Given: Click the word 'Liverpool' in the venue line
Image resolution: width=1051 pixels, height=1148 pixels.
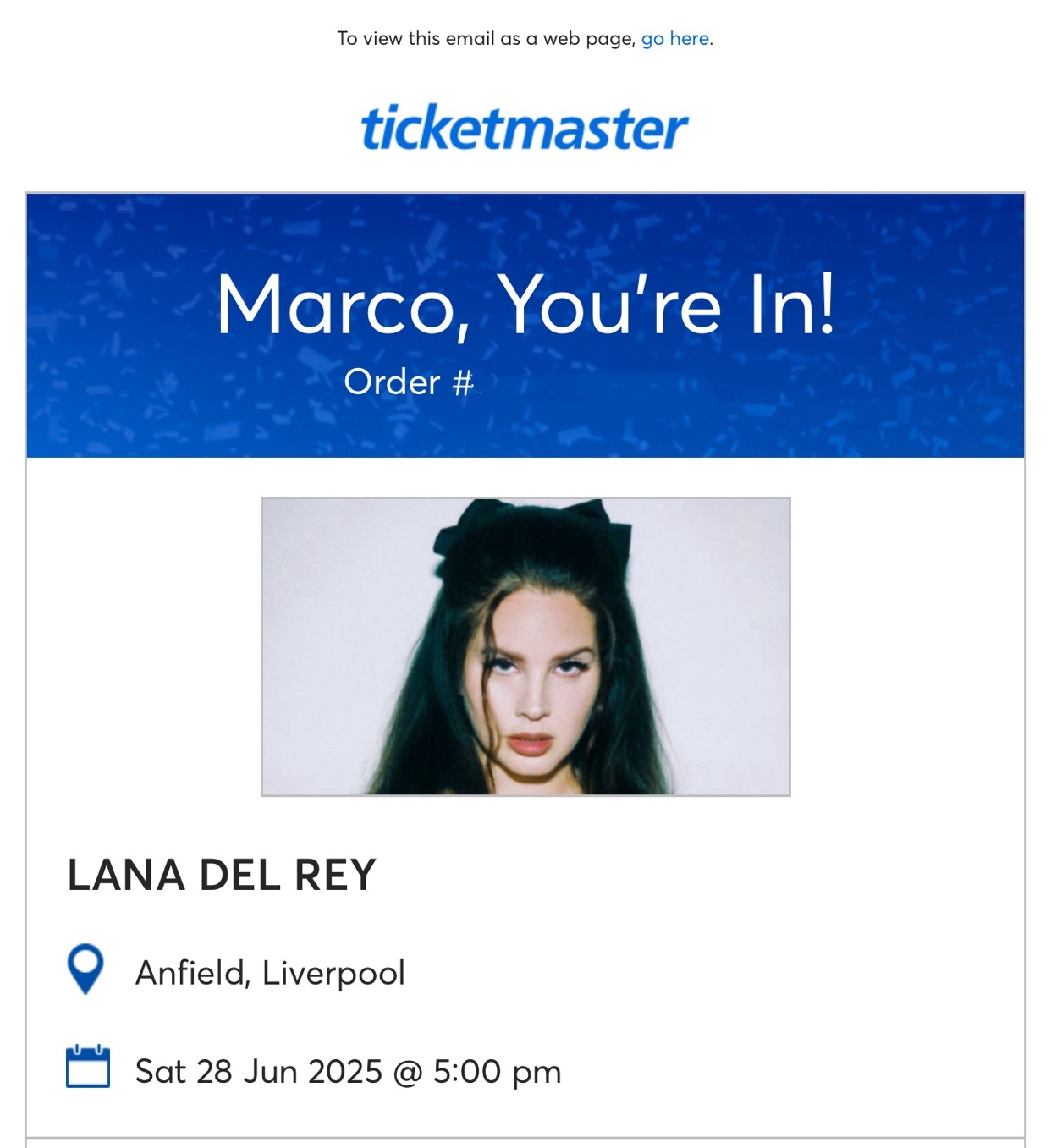Looking at the screenshot, I should [333, 974].
